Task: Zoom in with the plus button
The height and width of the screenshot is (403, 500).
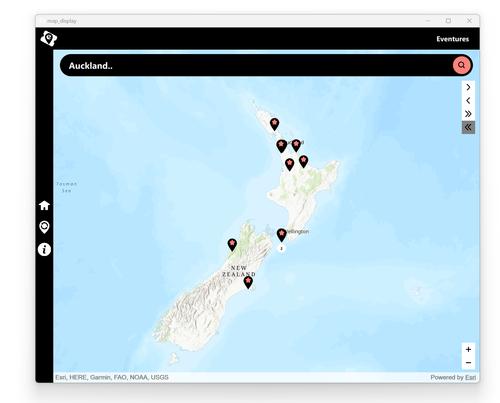Action: click(x=468, y=349)
